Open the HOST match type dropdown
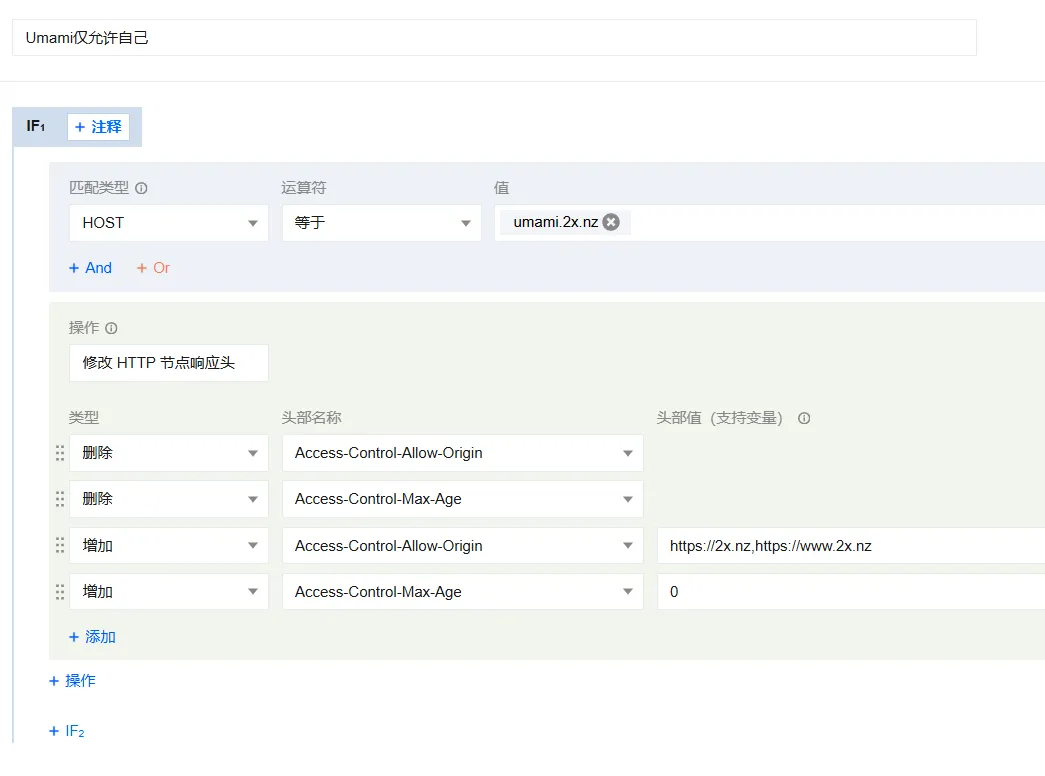The image size is (1045, 776). point(168,223)
